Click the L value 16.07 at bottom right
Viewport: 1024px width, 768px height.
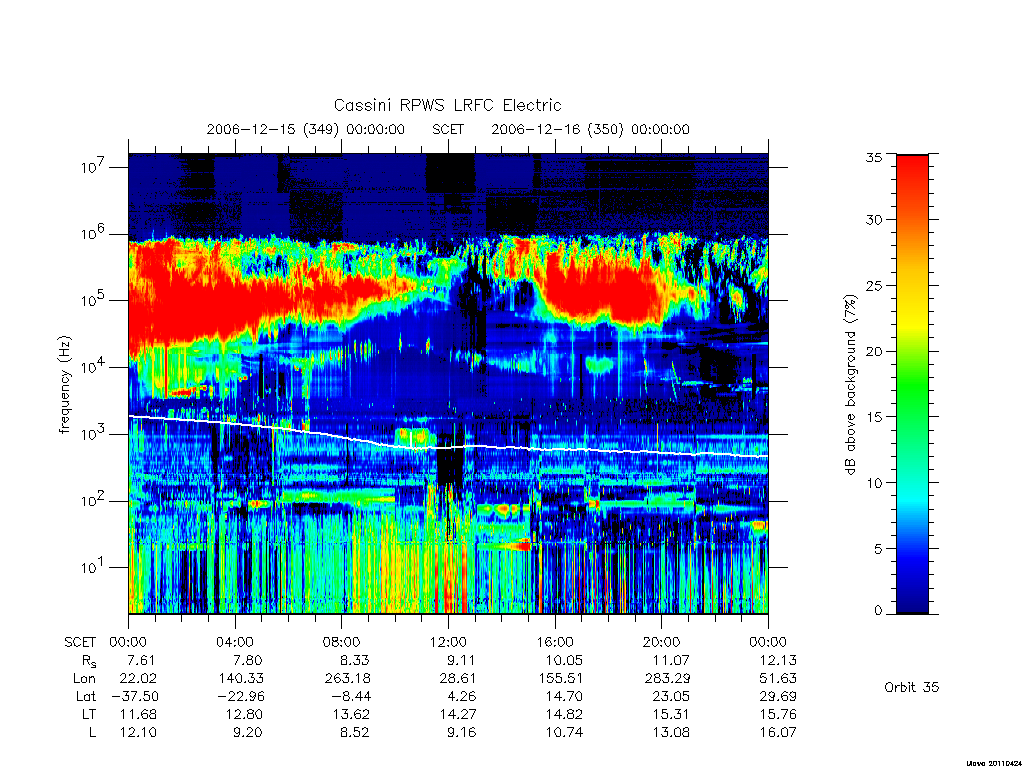pyautogui.click(x=778, y=733)
